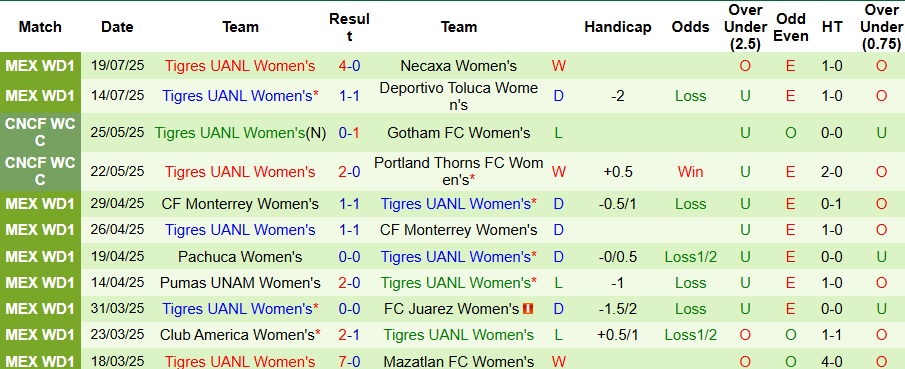Click Mazatlan FC Women's team name
905x369 pixels.
tap(458, 362)
